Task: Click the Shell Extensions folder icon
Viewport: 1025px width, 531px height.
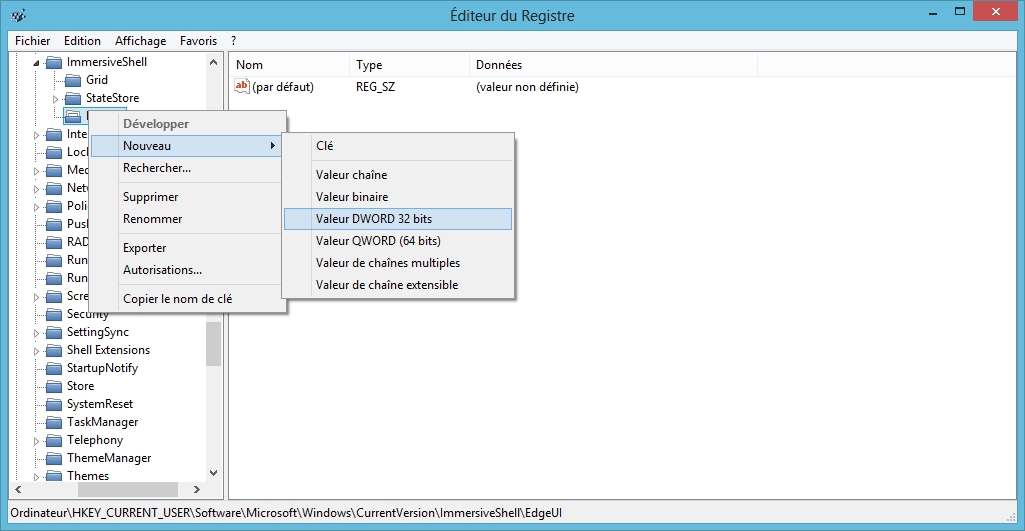Action: pyautogui.click(x=54, y=350)
